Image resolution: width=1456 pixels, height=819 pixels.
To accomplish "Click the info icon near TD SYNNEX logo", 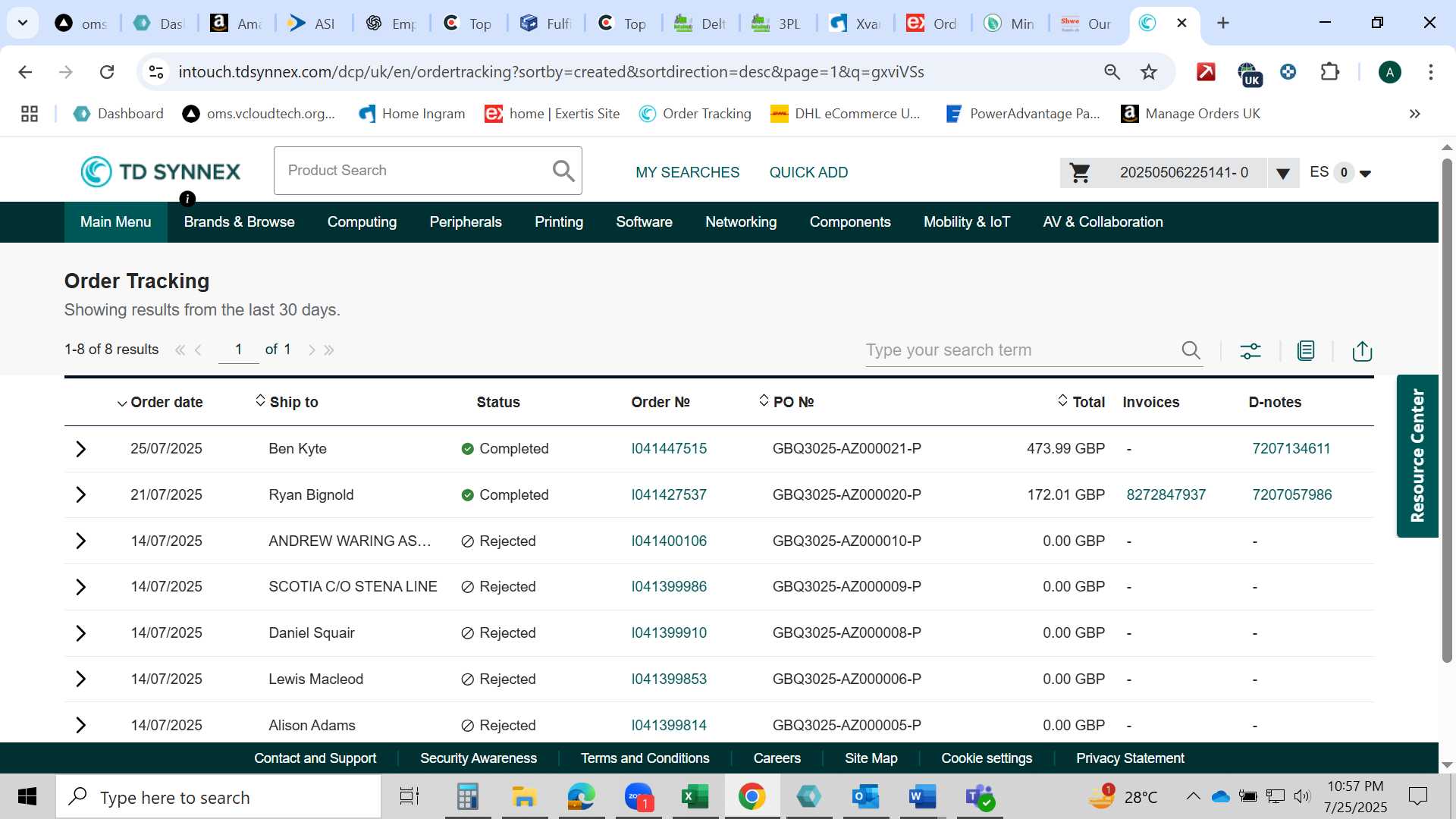I will tap(187, 199).
